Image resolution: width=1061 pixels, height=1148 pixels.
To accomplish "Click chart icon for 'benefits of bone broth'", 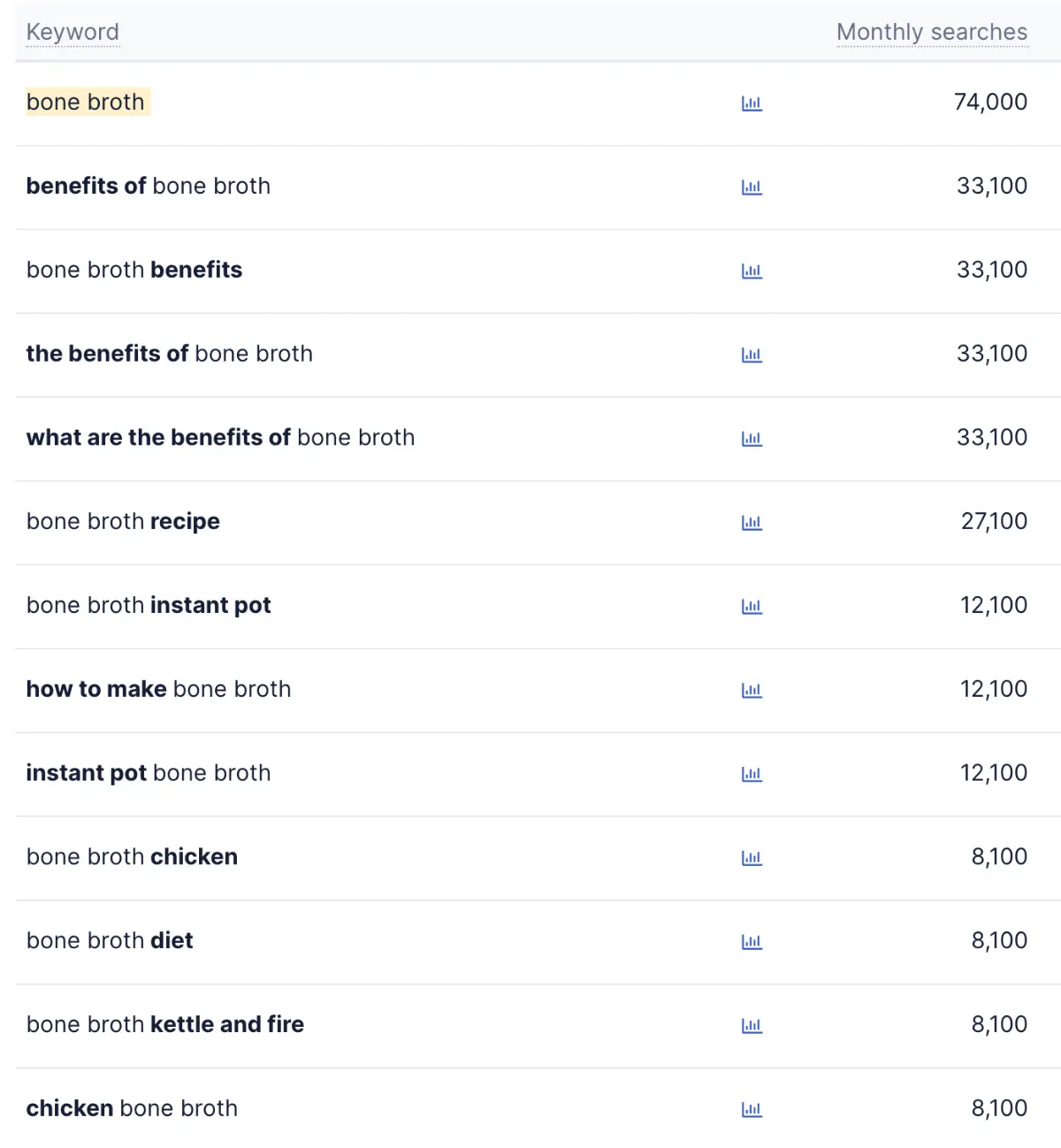I will coord(752,188).
